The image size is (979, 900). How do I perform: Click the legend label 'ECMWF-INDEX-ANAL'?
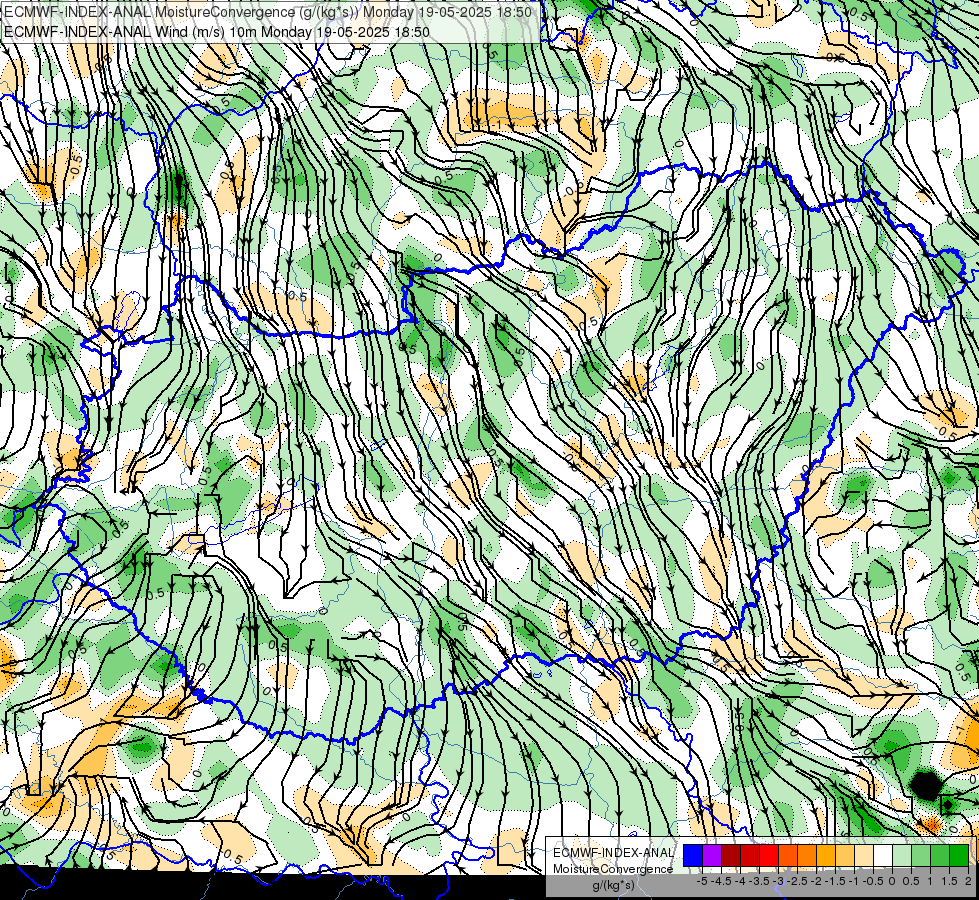613,853
